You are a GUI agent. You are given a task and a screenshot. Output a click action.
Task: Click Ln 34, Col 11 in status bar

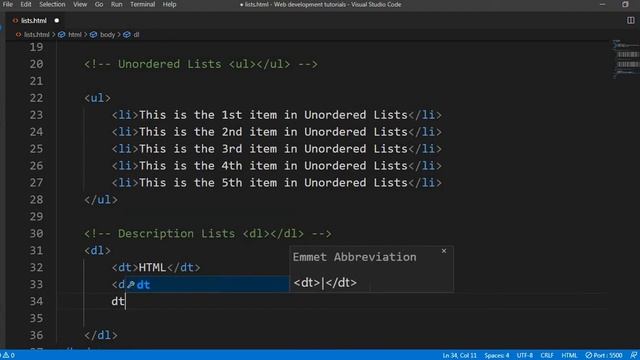point(459,355)
